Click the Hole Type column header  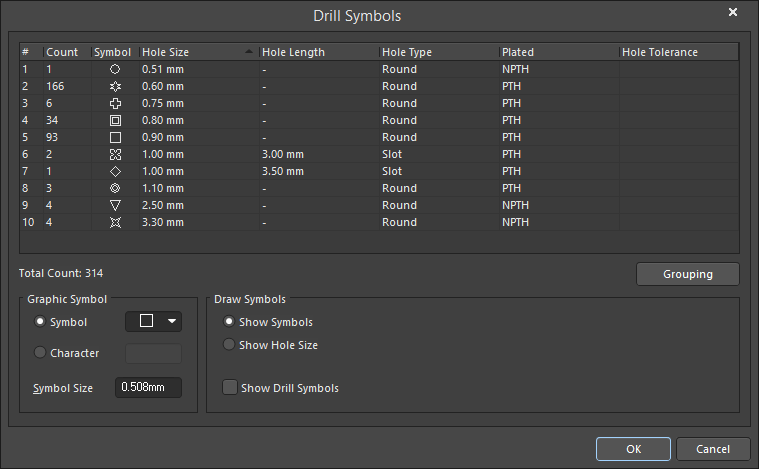click(437, 52)
